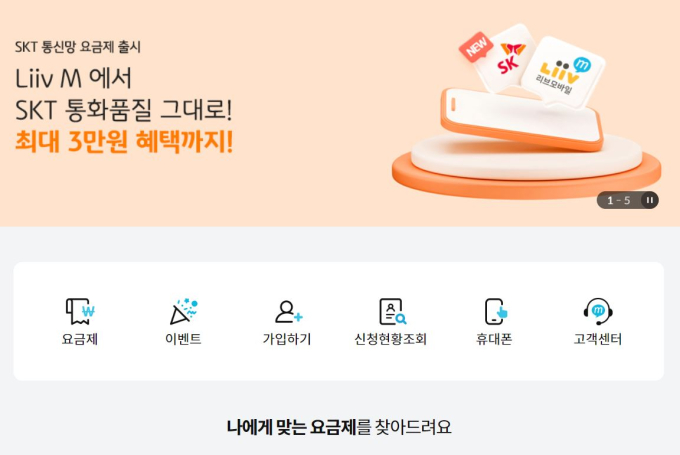The width and height of the screenshot is (680, 455).
Task: Select the 가입하기 add-user icon
Action: [x=288, y=311]
